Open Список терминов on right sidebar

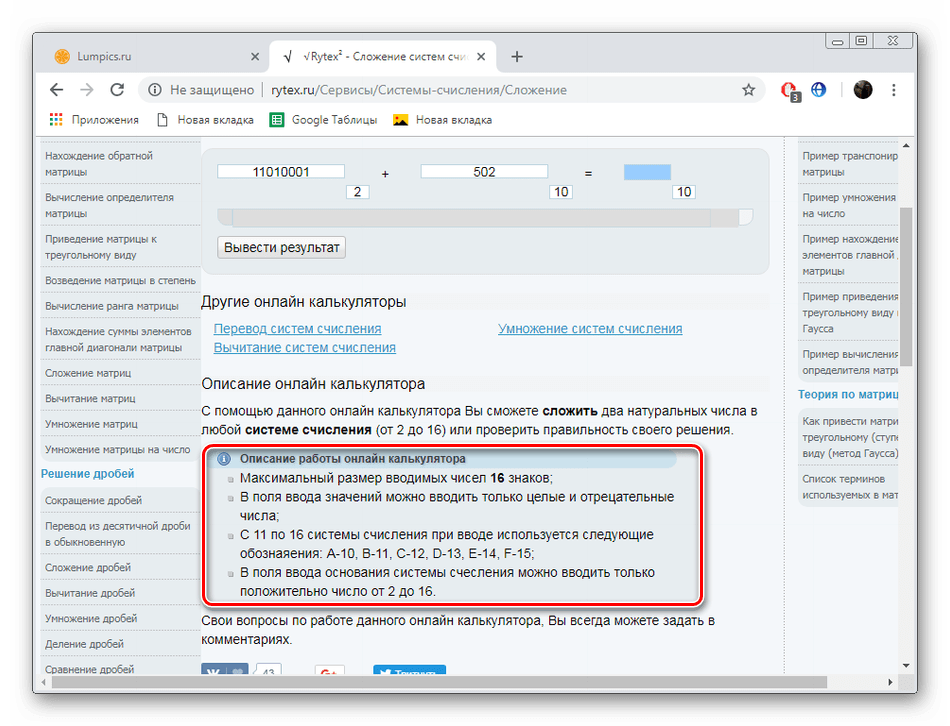[x=848, y=487]
